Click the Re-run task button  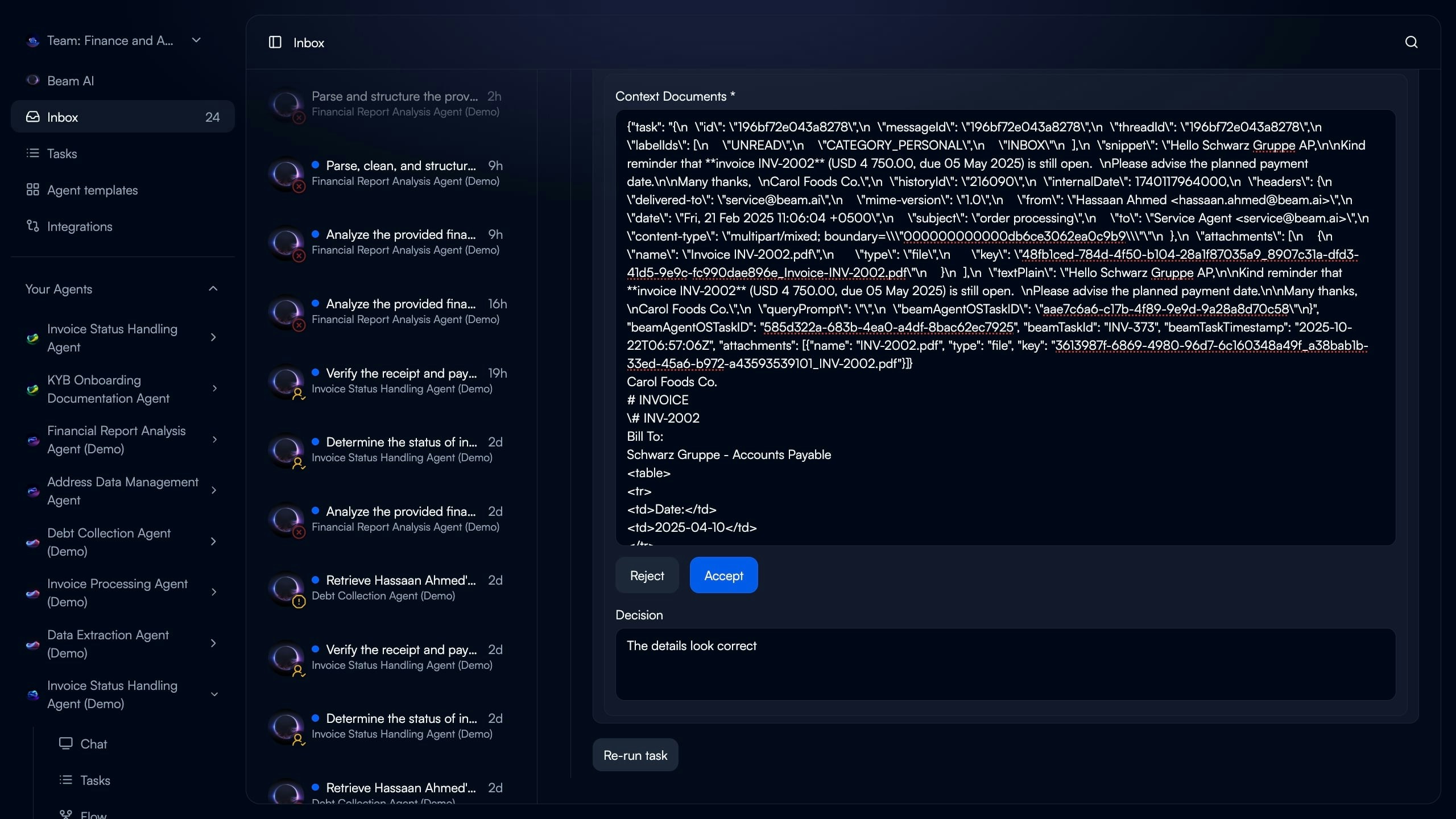(x=635, y=755)
